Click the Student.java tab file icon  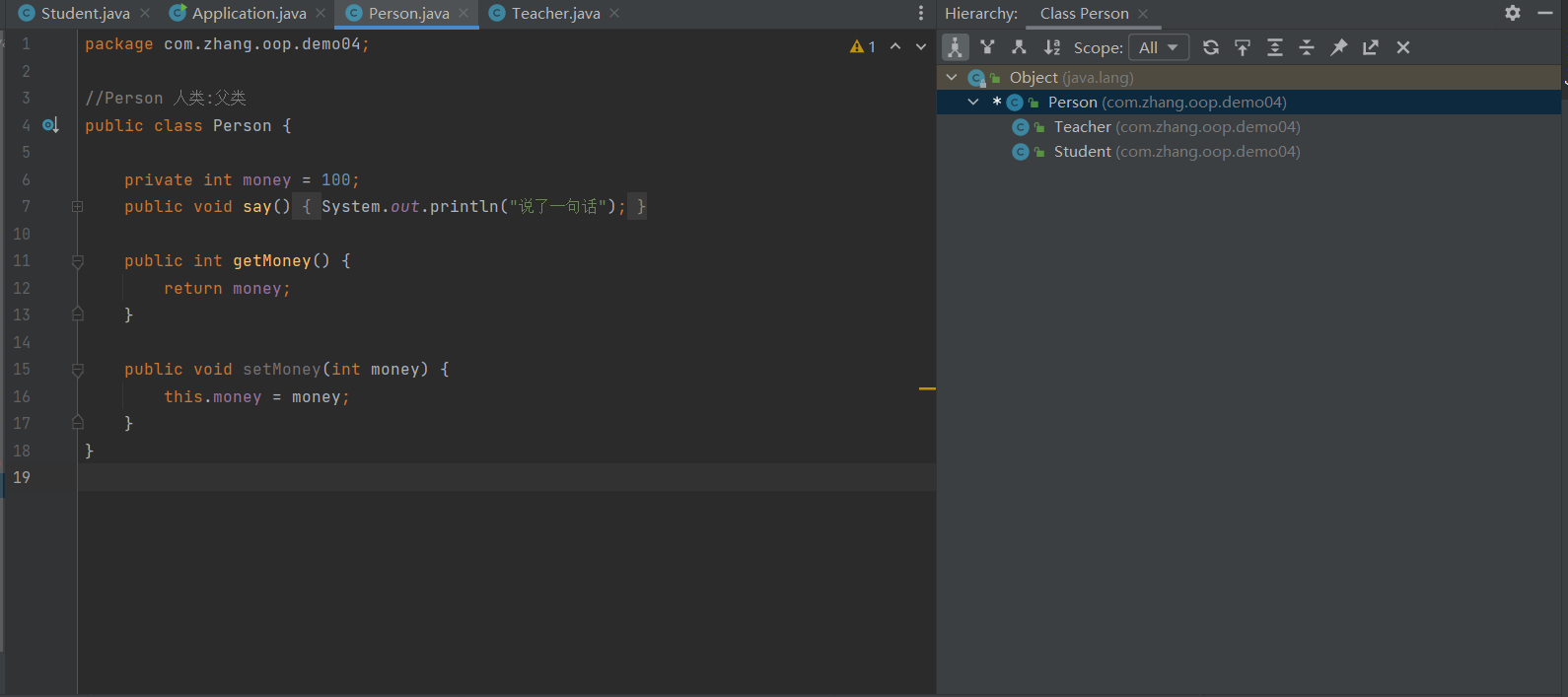pos(27,14)
